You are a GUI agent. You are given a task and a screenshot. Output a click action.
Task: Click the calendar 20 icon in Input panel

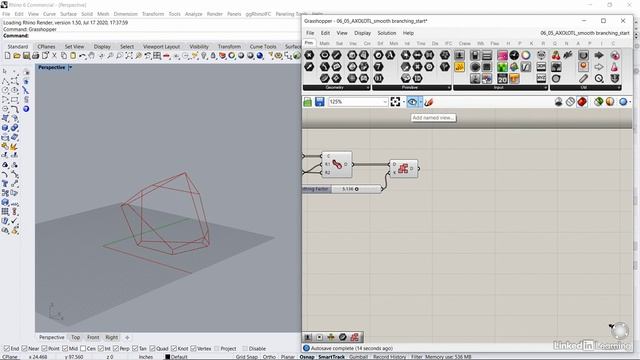click(x=502, y=78)
